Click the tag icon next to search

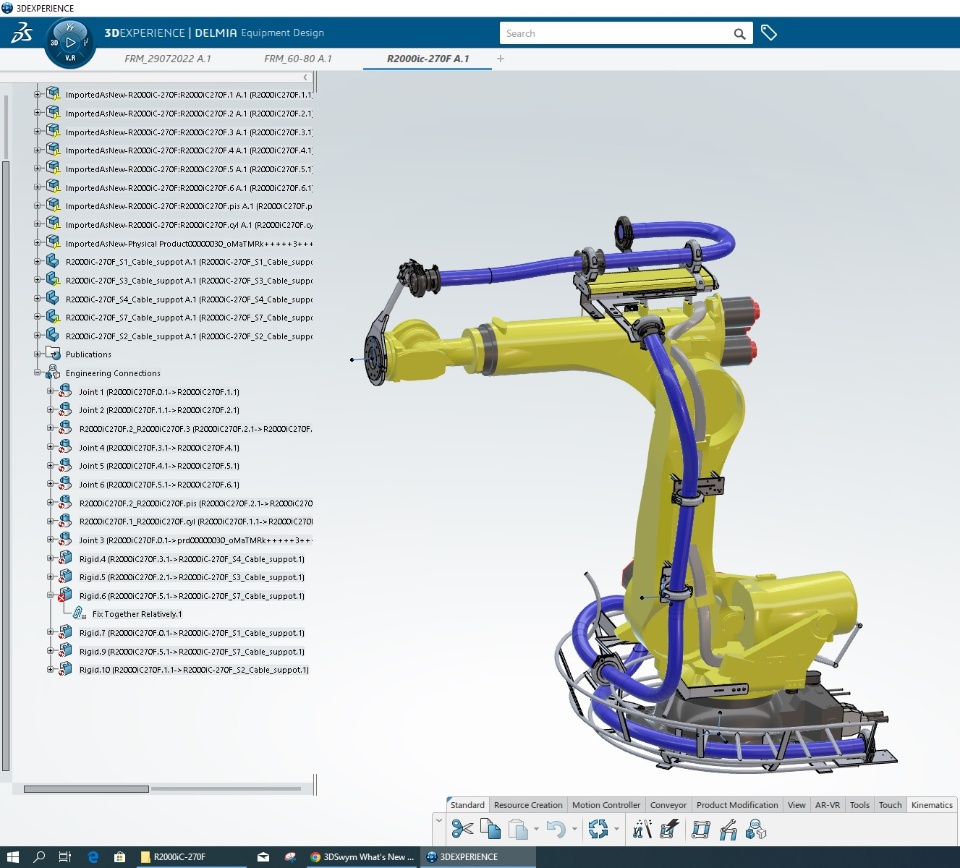(769, 33)
